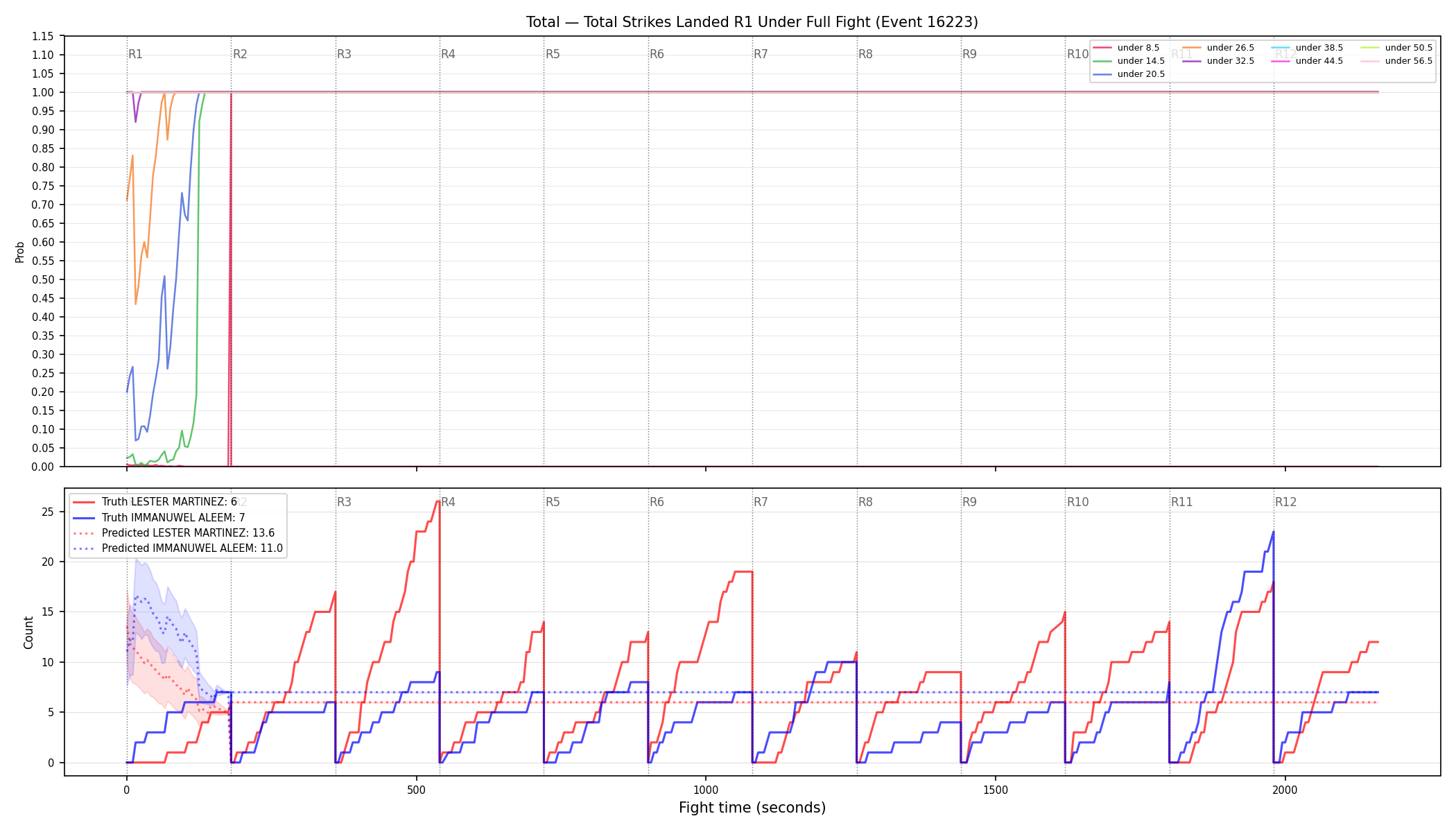Click R10 round label in the probability chart
Screen dimensions: 1456x832
coord(1077,54)
